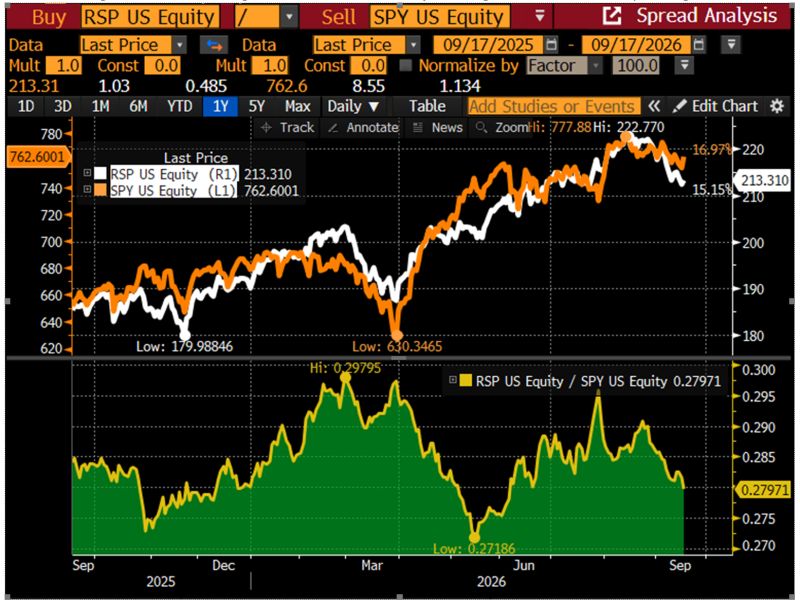800x605 pixels.
Task: Open the end date calendar picker icon
Action: (x=698, y=45)
